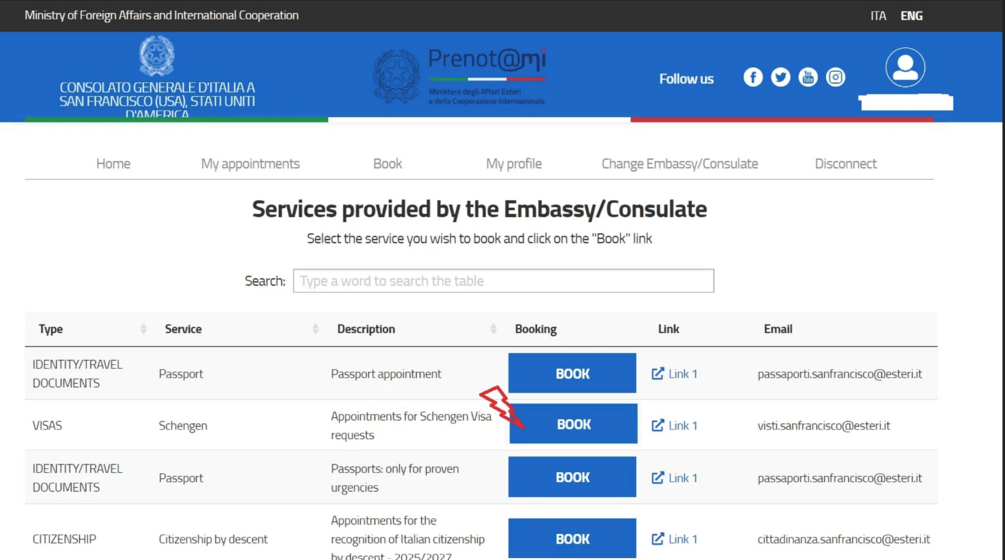The height and width of the screenshot is (560, 1005).
Task: Select Disconnect in the navigation bar
Action: tap(845, 163)
